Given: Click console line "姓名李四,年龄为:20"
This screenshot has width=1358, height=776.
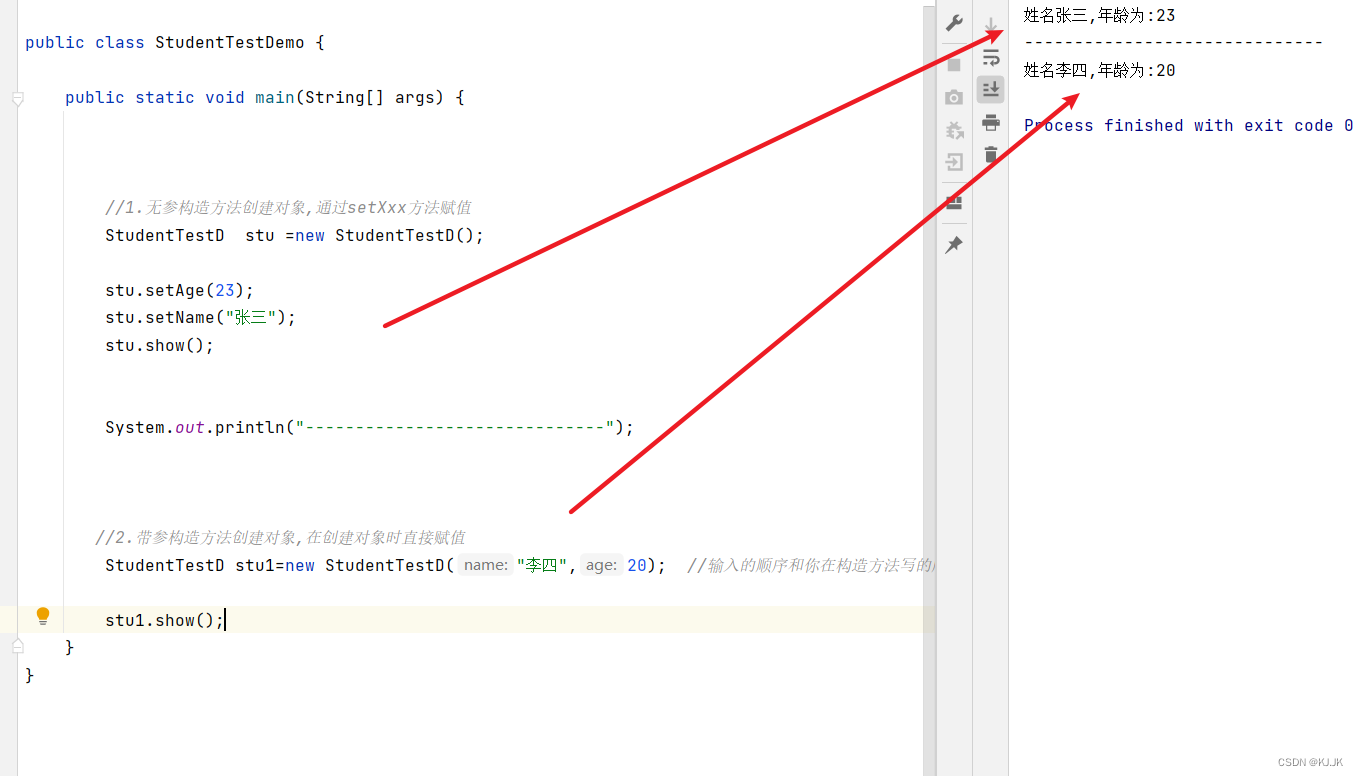Looking at the screenshot, I should click(x=1099, y=70).
